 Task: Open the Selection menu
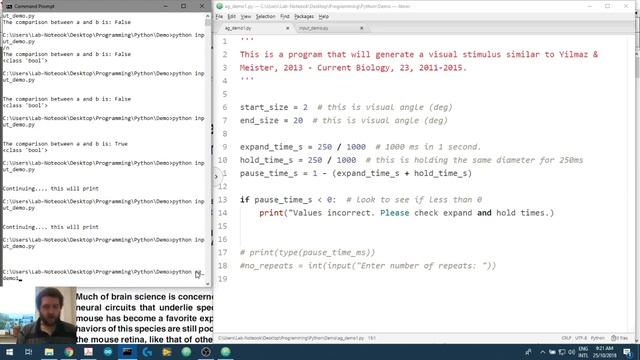pyautogui.click(x=265, y=17)
